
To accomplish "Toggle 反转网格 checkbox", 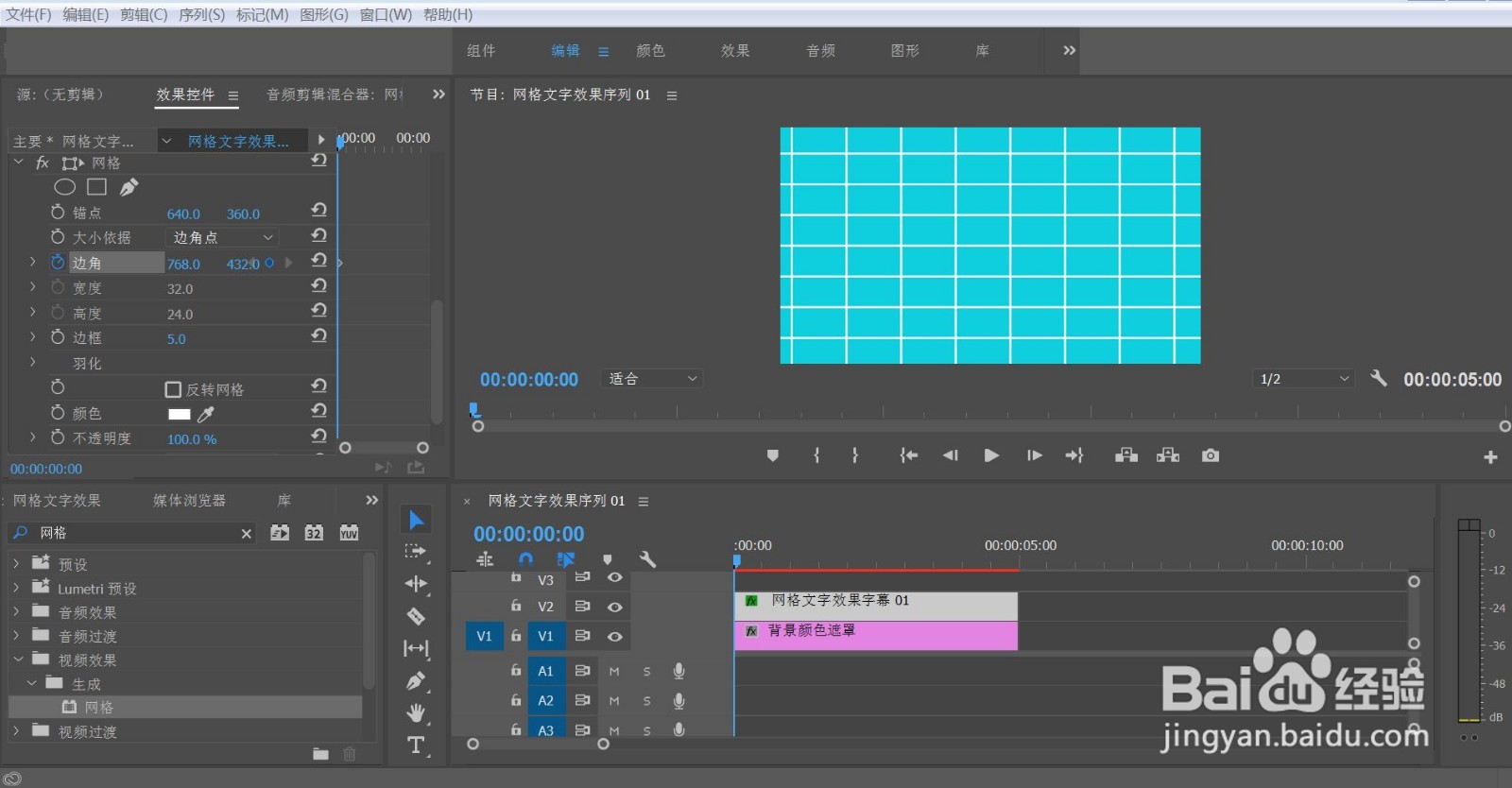I will click(x=173, y=389).
